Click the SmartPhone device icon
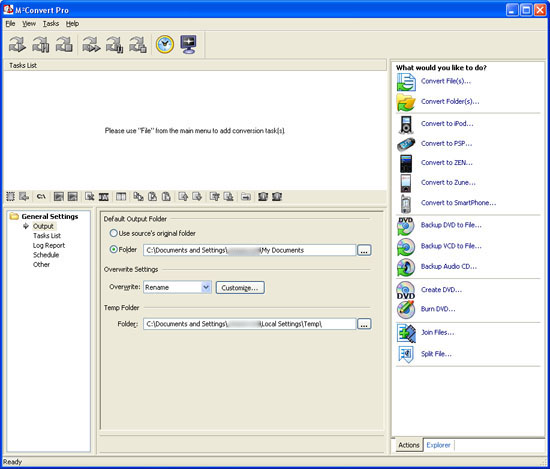This screenshot has width=550, height=469. point(406,204)
